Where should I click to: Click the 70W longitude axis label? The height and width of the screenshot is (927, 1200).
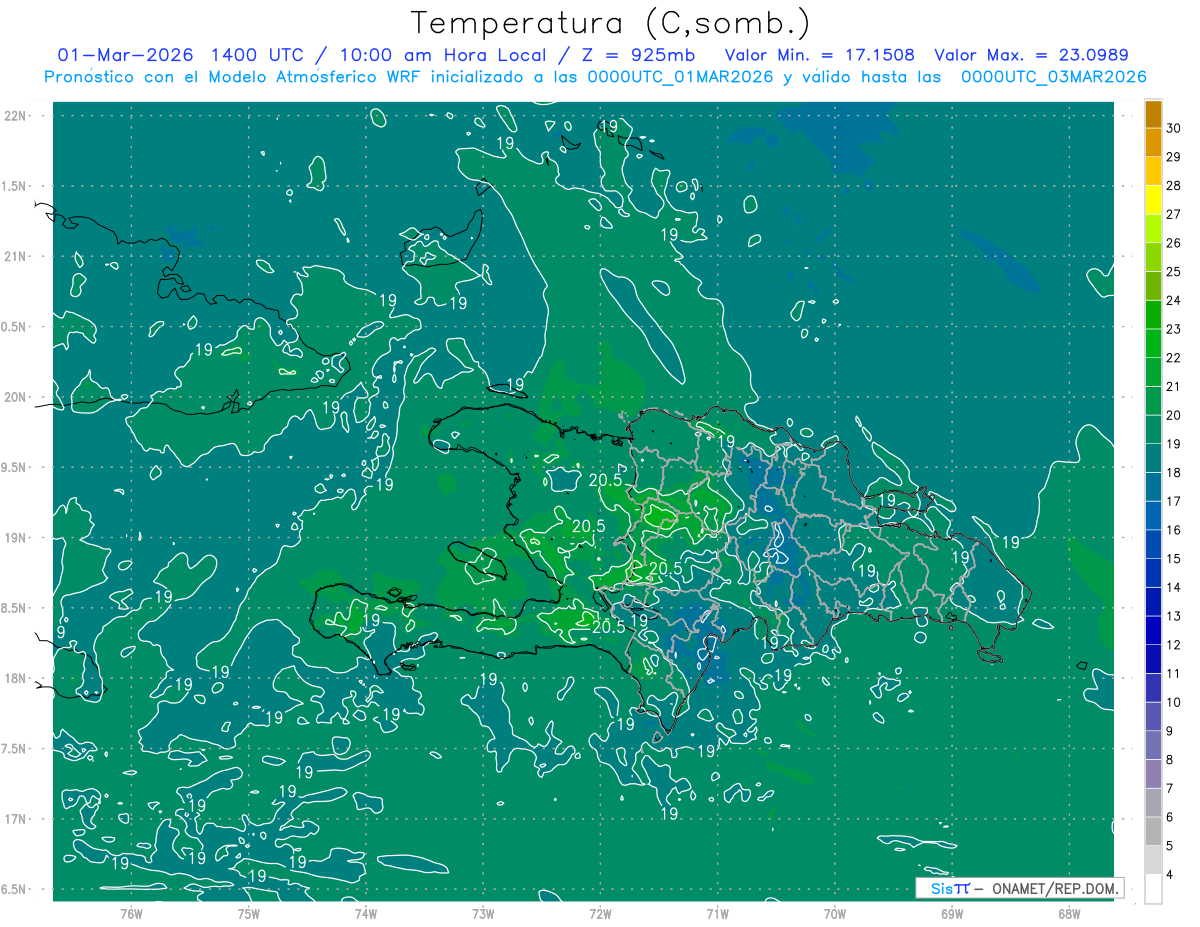pos(835,914)
